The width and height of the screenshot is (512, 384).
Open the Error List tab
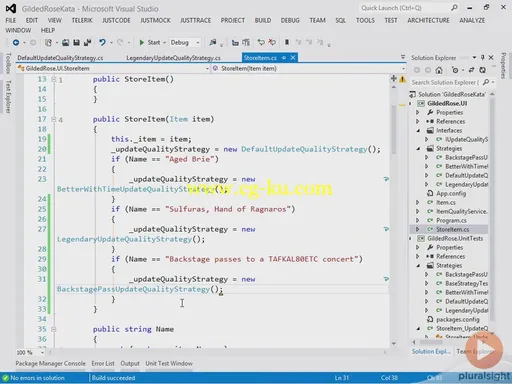(103, 363)
